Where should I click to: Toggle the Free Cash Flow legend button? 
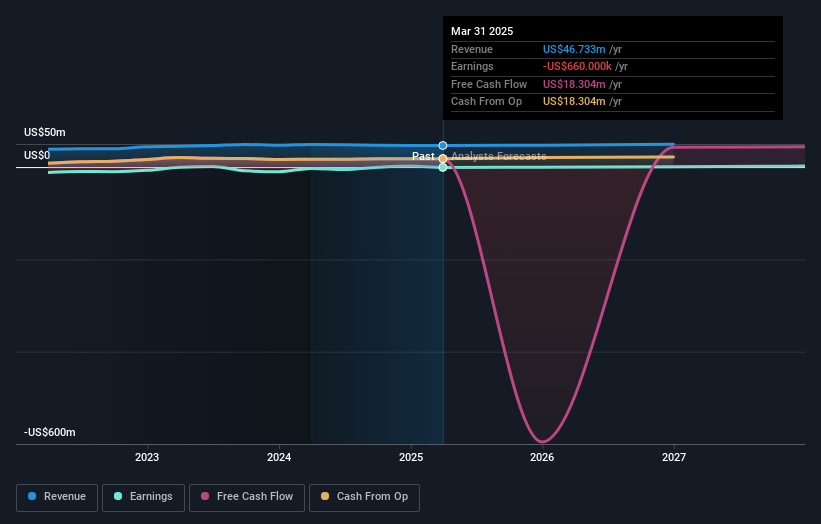pyautogui.click(x=247, y=497)
